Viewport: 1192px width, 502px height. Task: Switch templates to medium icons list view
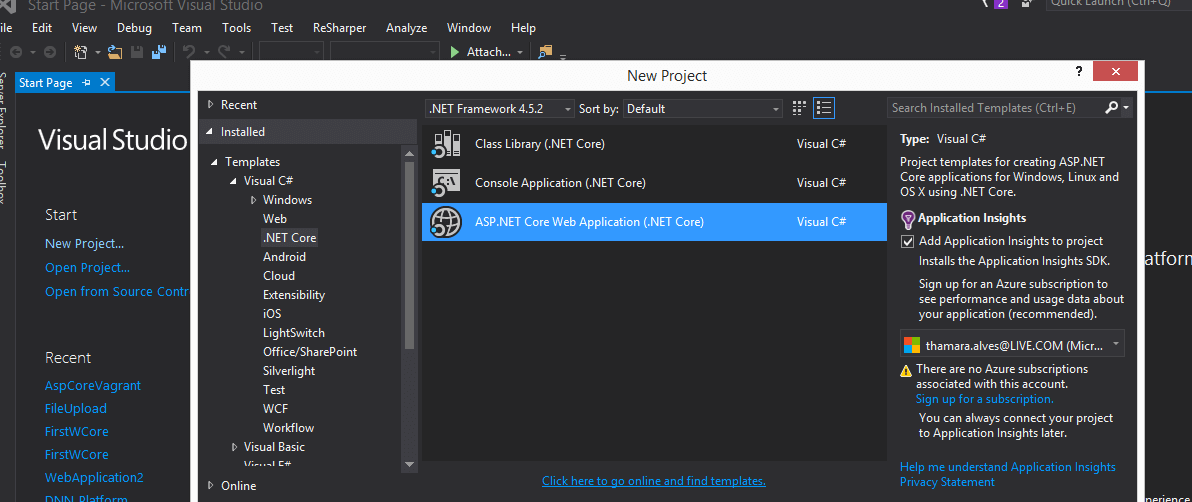tap(824, 108)
